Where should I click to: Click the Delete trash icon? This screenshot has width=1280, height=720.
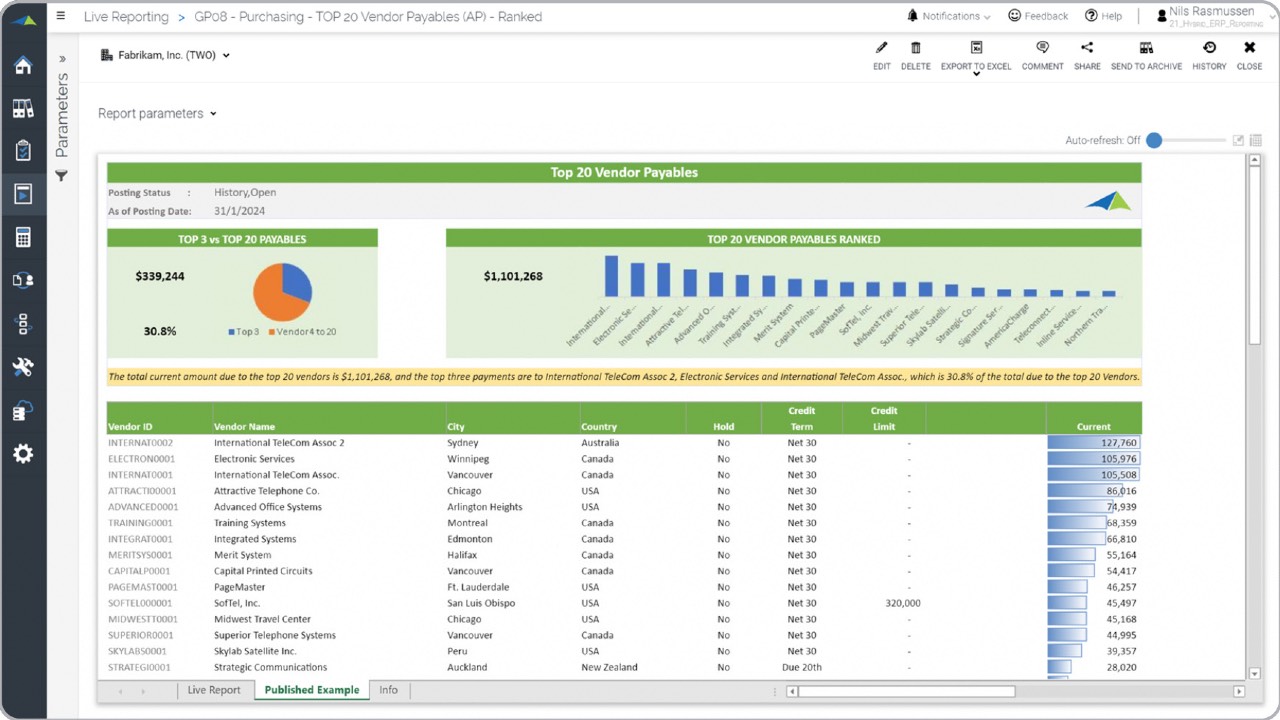[x=915, y=47]
